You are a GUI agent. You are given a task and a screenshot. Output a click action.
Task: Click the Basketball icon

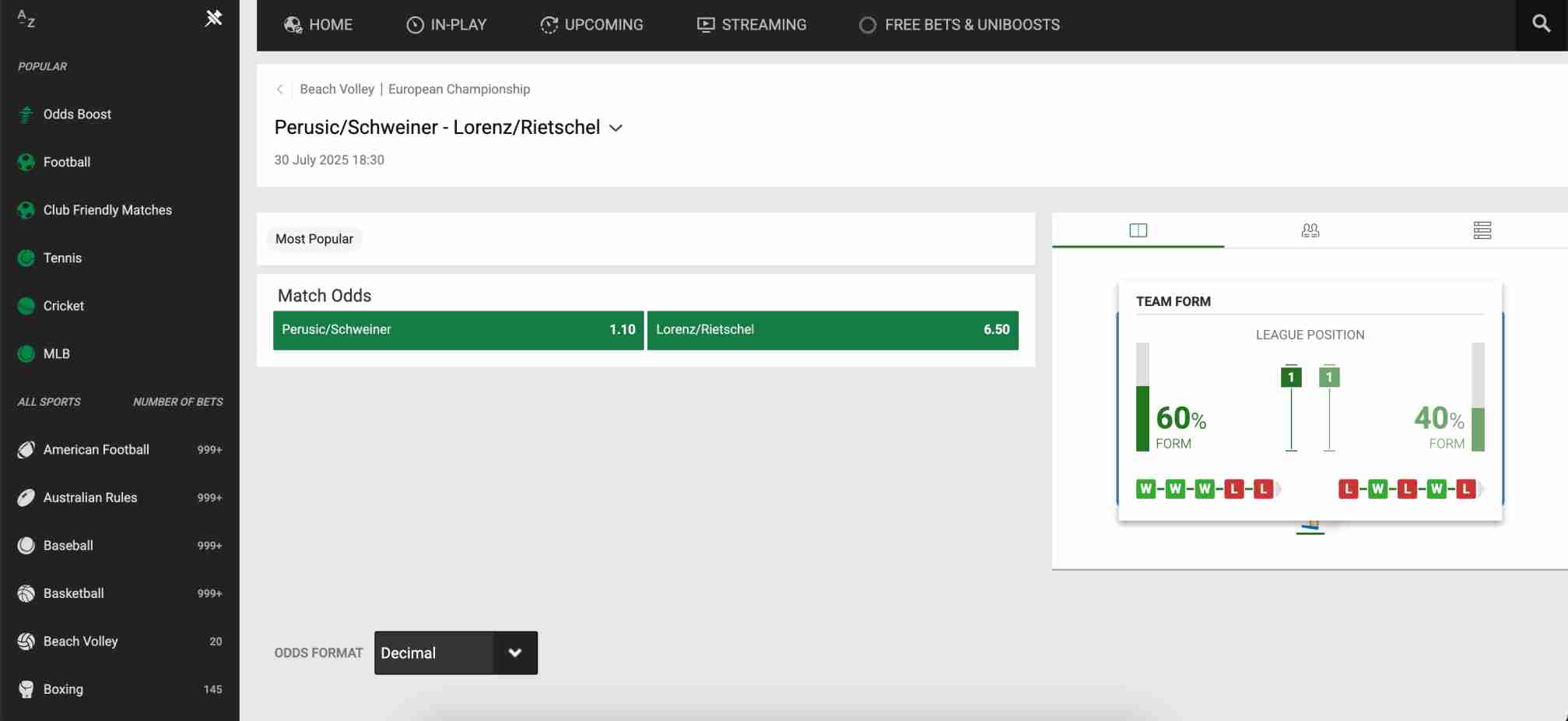(26, 593)
